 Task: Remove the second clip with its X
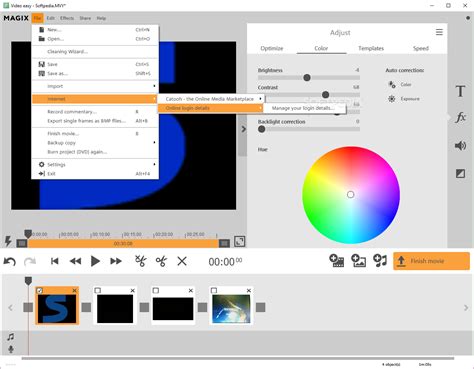[x=133, y=291]
